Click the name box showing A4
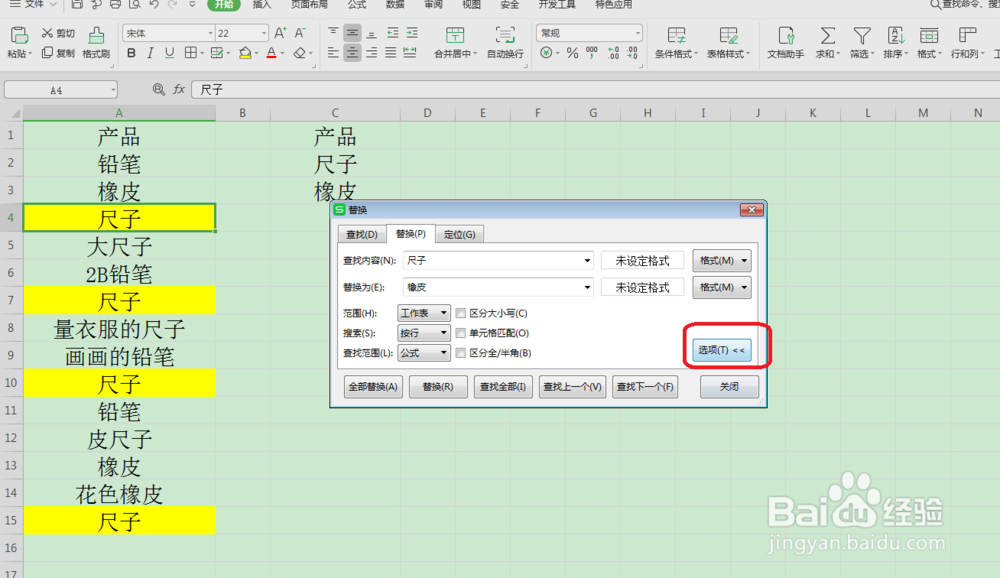Screen dimensions: 1000x578 click(58, 88)
